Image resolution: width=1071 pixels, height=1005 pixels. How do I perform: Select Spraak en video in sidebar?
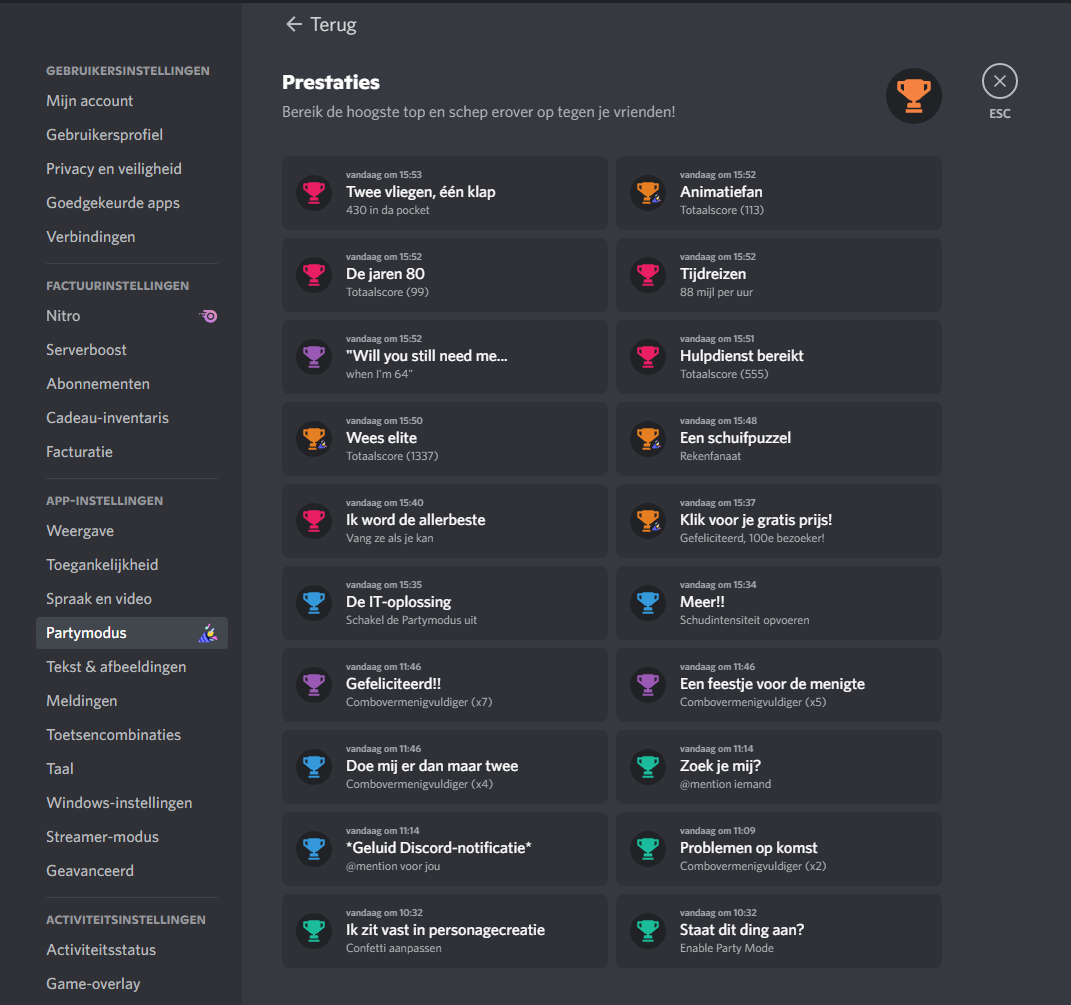99,599
